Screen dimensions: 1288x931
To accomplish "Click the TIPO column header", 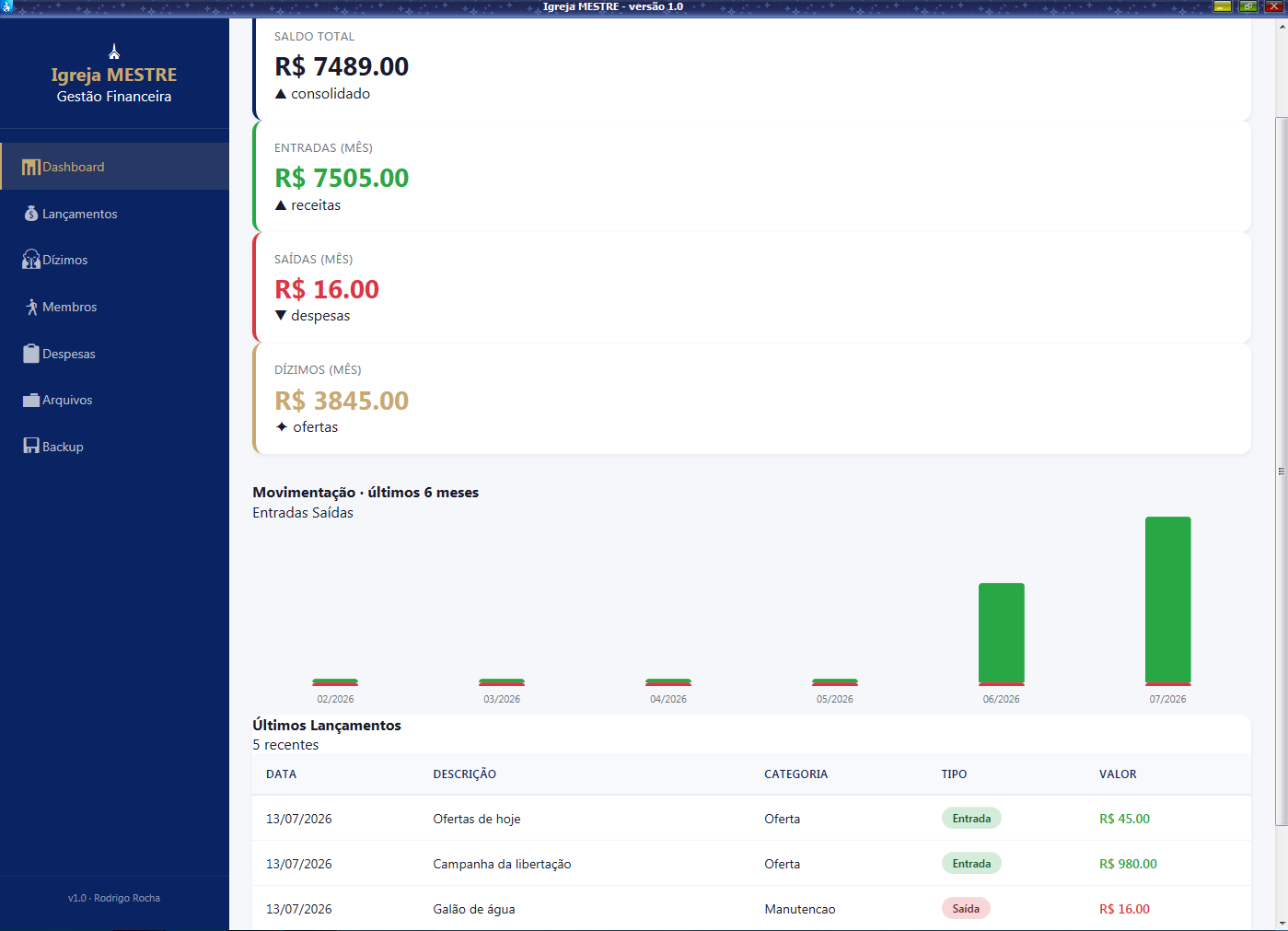I will 954,774.
